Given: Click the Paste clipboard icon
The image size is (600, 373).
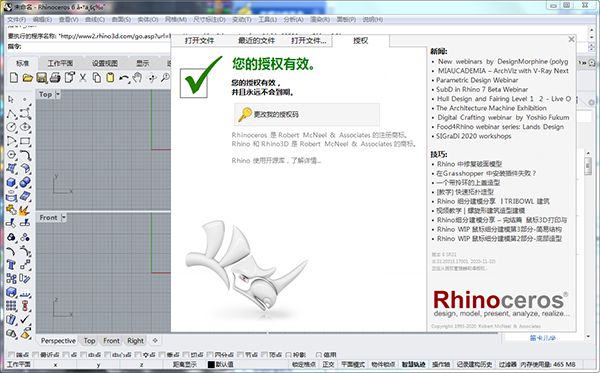Looking at the screenshot, I should (110, 78).
